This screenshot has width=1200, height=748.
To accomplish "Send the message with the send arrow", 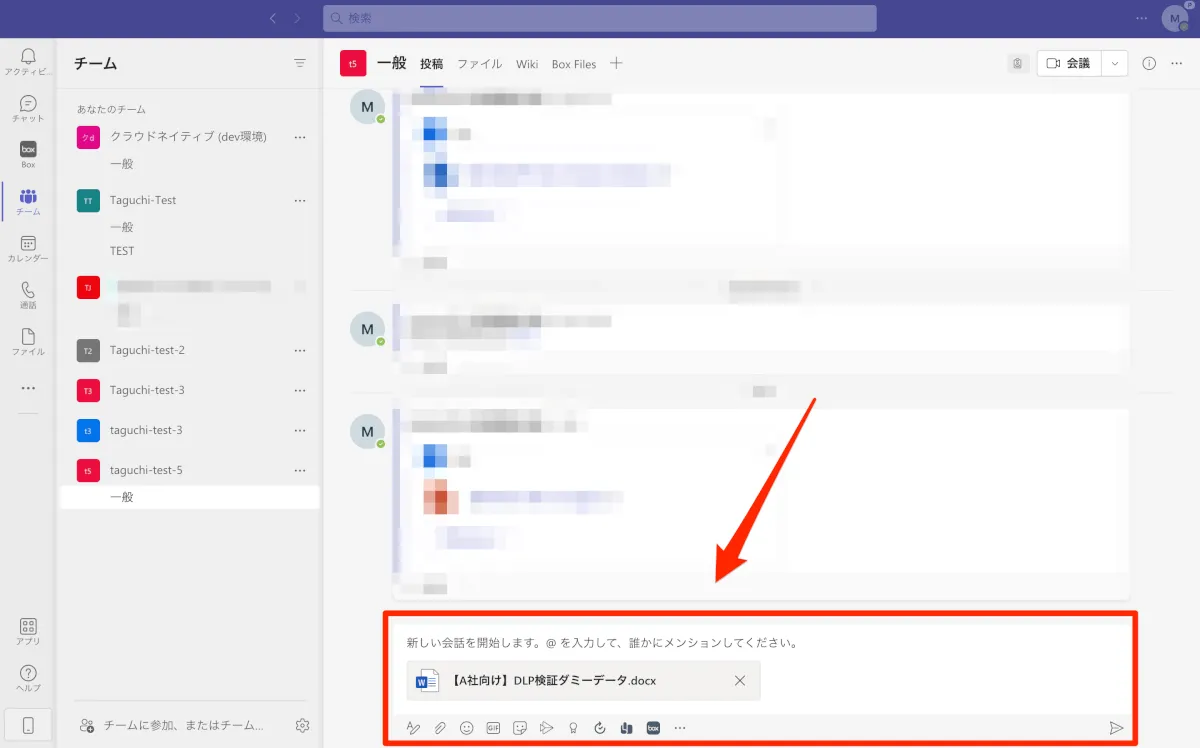I will (x=1117, y=728).
